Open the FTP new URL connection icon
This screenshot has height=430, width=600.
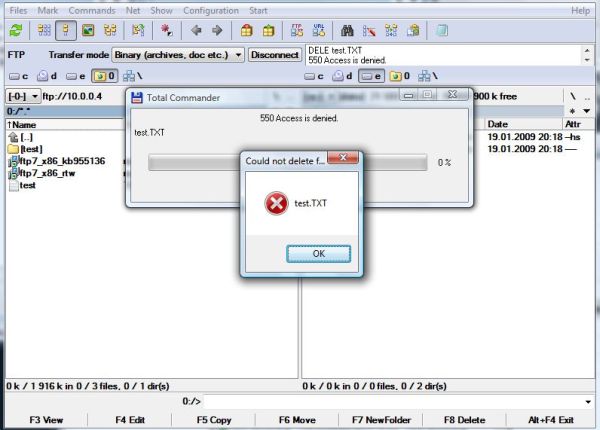(319, 30)
